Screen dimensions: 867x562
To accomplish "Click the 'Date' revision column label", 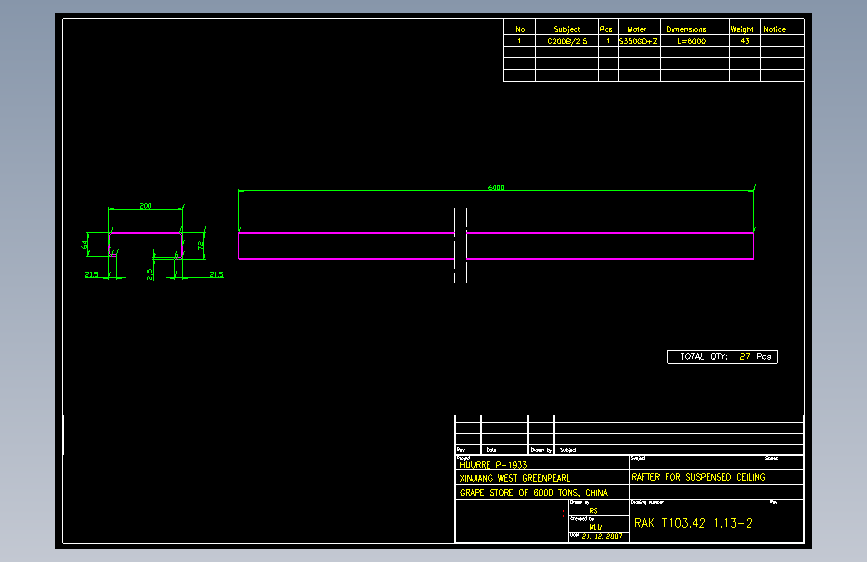I will point(491,450).
